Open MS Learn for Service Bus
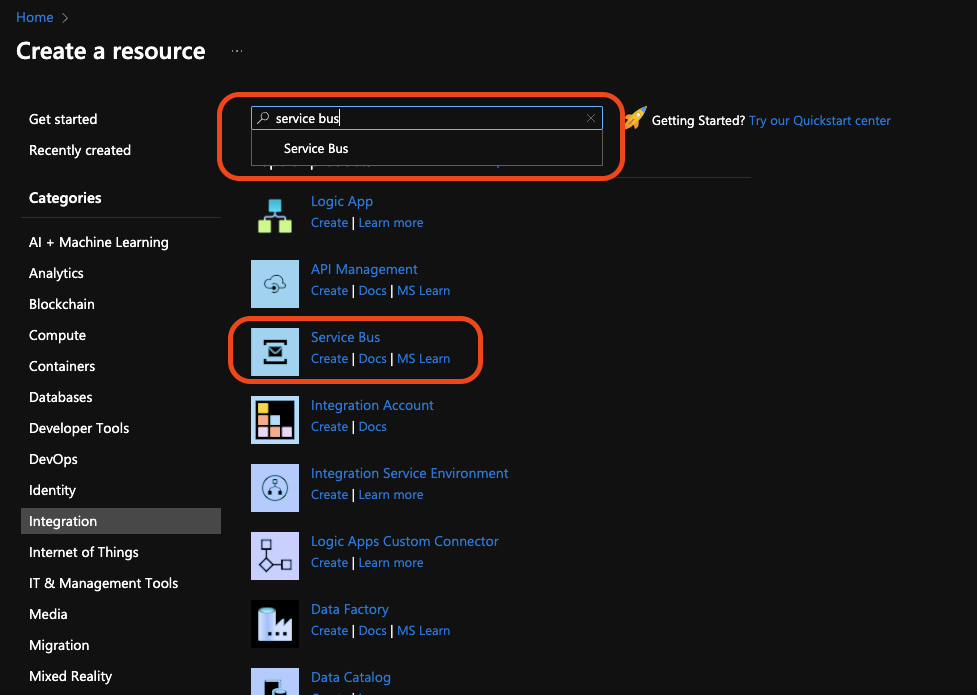 [424, 358]
